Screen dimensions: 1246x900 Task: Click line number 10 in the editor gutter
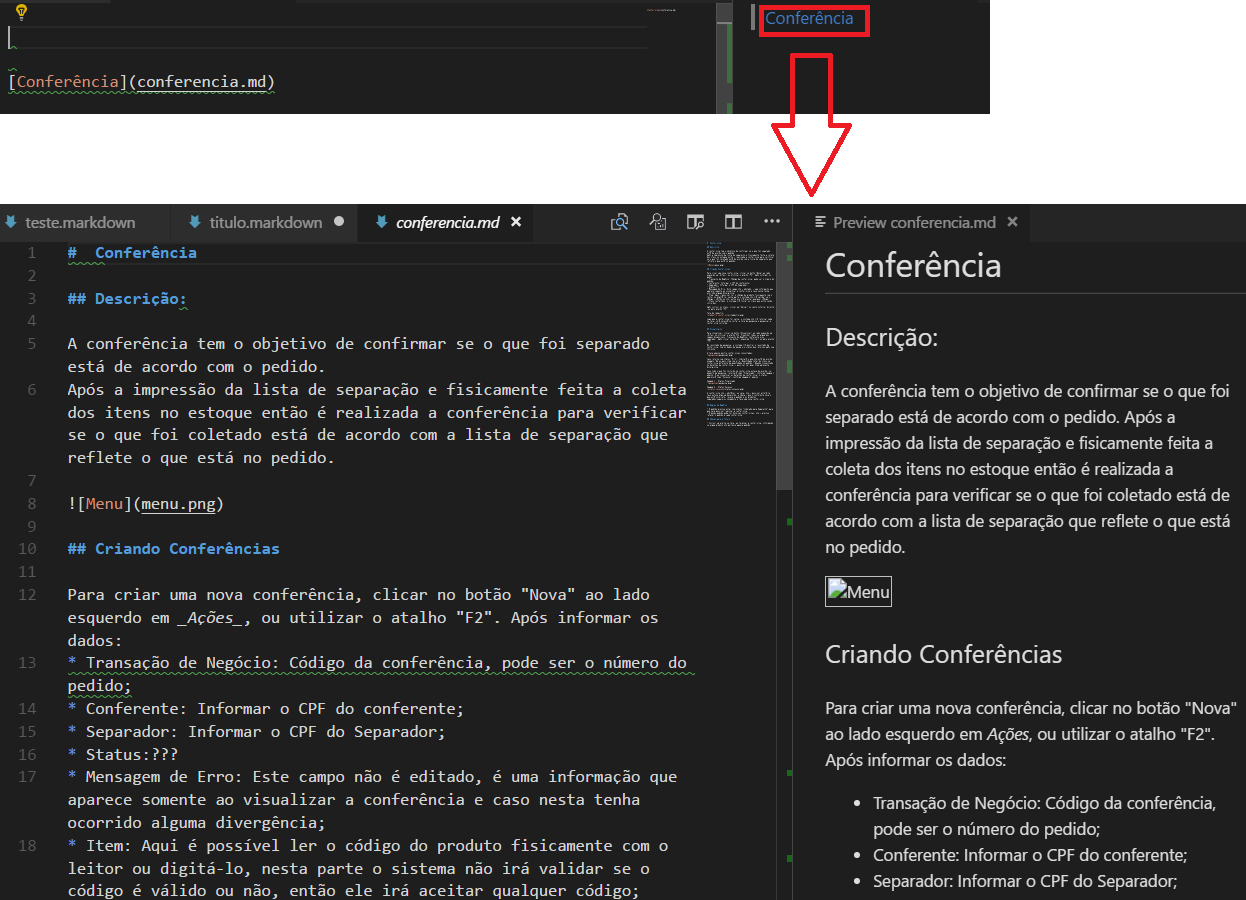(27, 549)
